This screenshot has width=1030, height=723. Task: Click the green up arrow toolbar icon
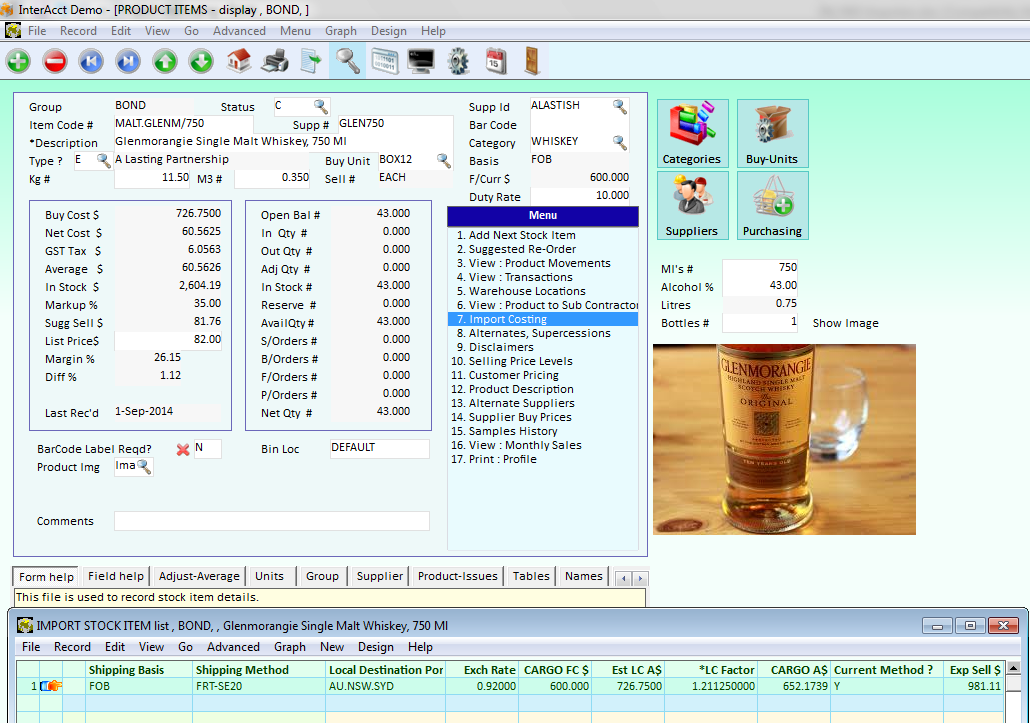[165, 62]
